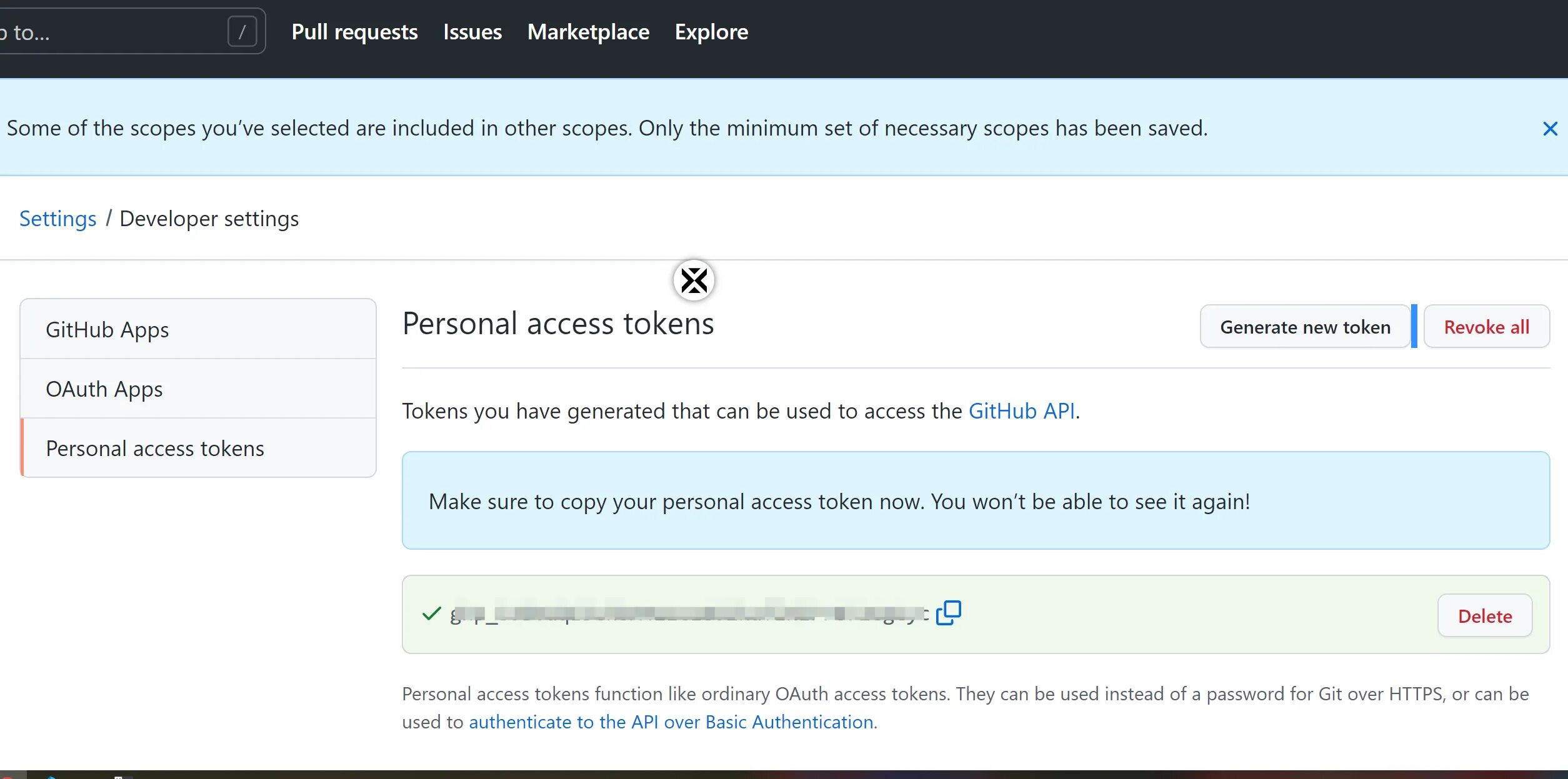This screenshot has height=779, width=1568.
Task: Click the close X on blue banner
Action: (1550, 128)
